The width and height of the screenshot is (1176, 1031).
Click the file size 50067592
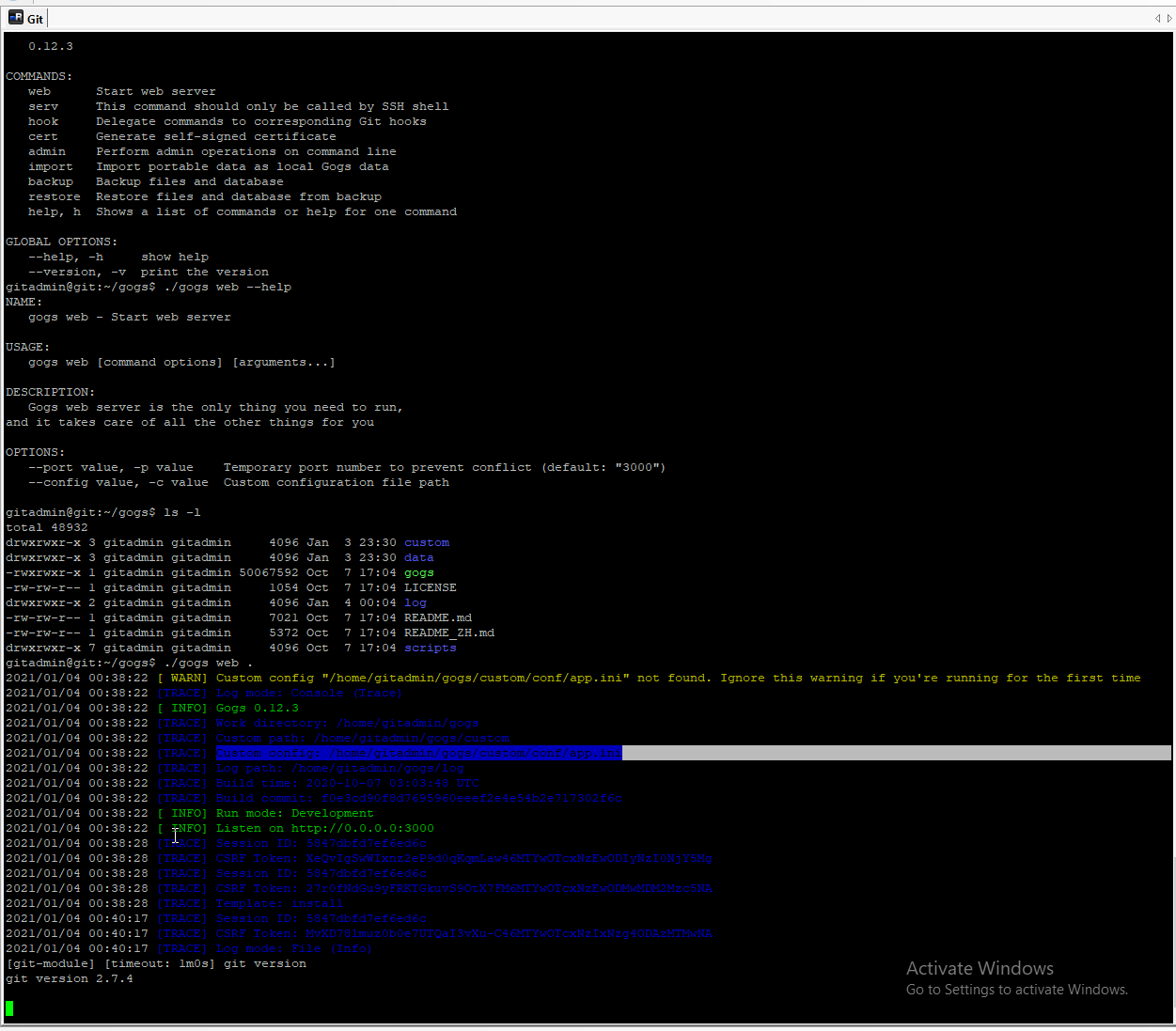(269, 572)
